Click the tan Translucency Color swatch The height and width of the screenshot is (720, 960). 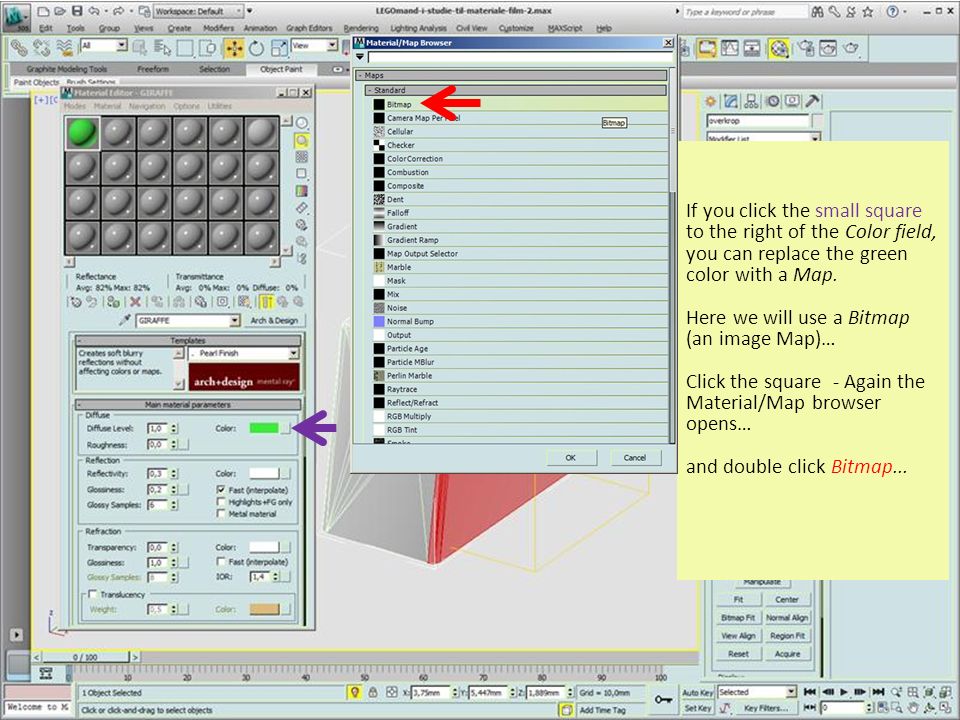point(264,609)
